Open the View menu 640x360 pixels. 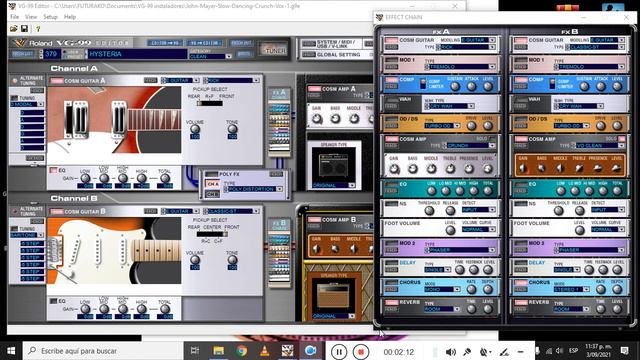click(x=31, y=17)
